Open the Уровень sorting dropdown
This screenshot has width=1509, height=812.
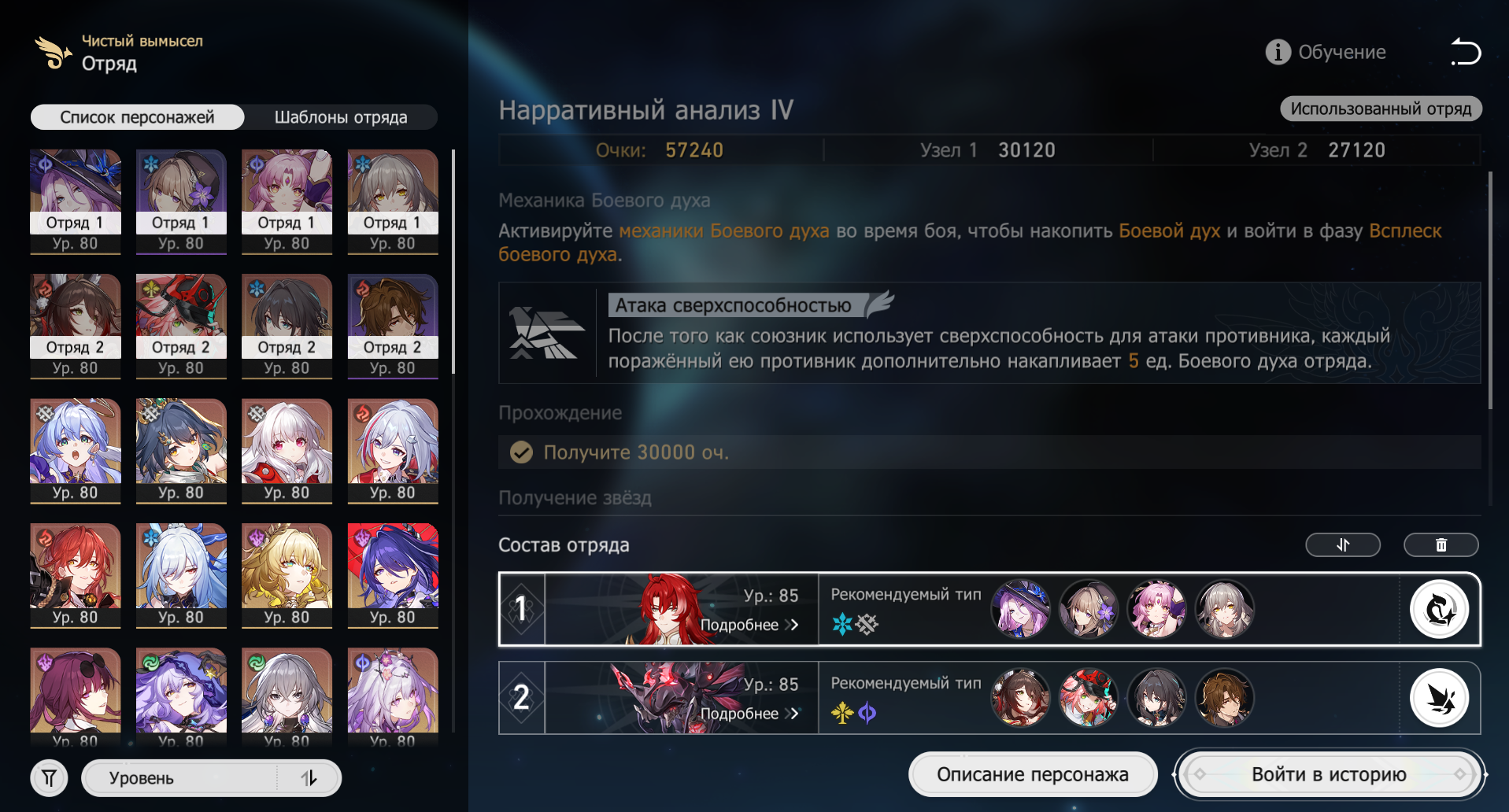coord(179,778)
